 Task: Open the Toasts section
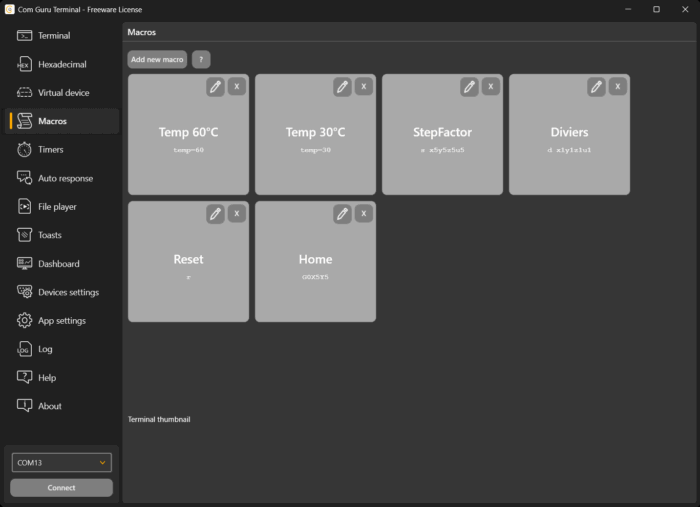click(x=49, y=235)
